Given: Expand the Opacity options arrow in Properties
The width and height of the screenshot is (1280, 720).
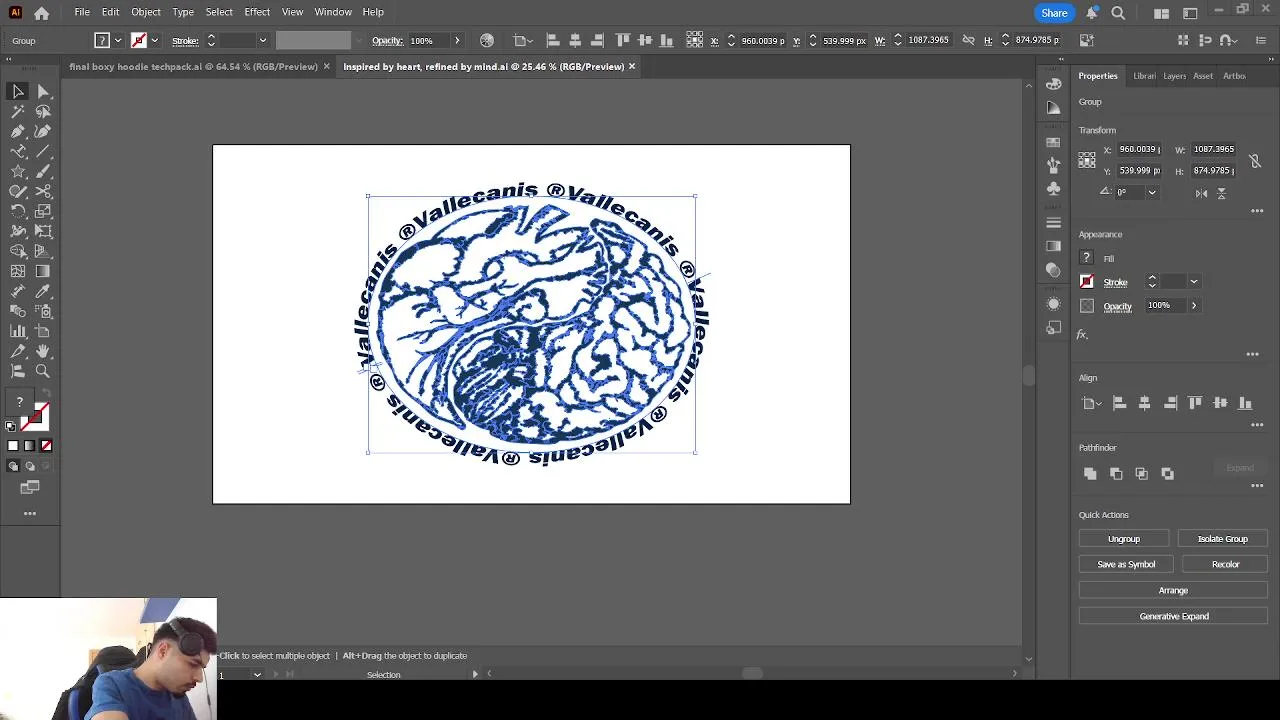Looking at the screenshot, I should (x=1193, y=306).
